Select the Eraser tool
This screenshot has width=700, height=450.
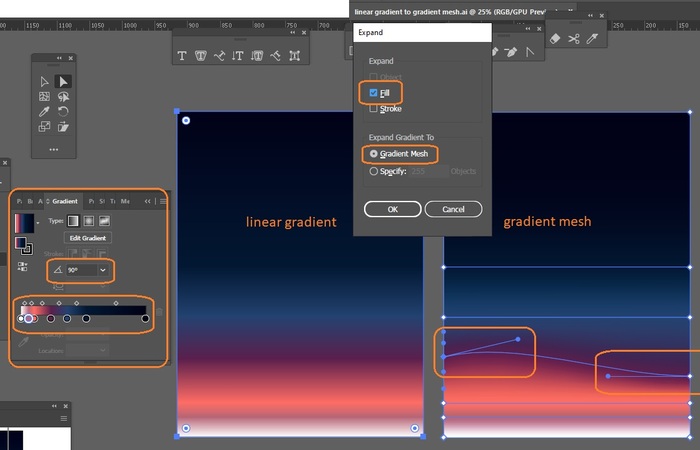pos(555,39)
